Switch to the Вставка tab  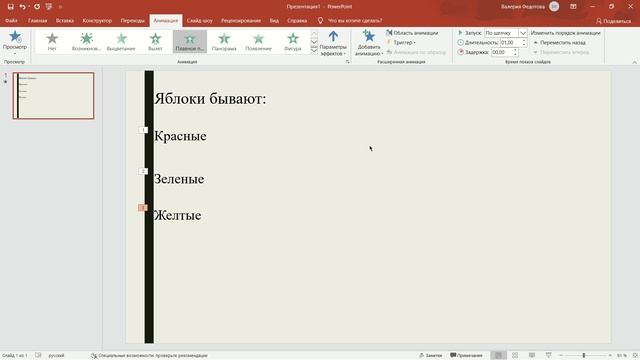point(65,20)
